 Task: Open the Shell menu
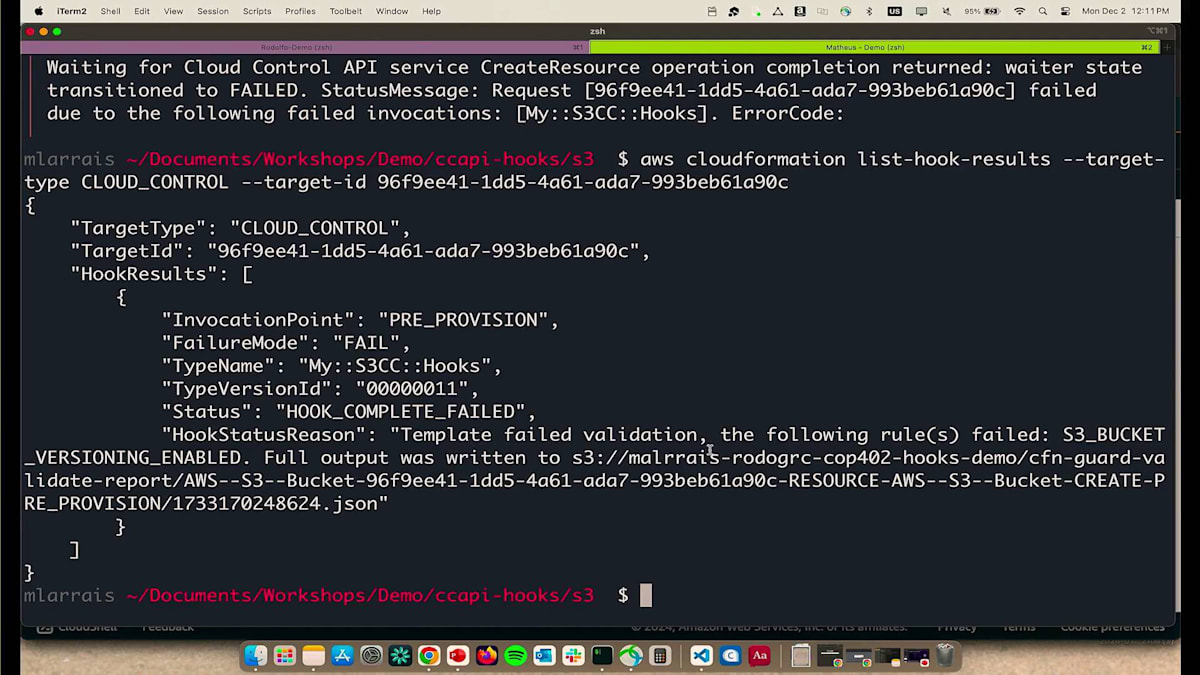(110, 11)
